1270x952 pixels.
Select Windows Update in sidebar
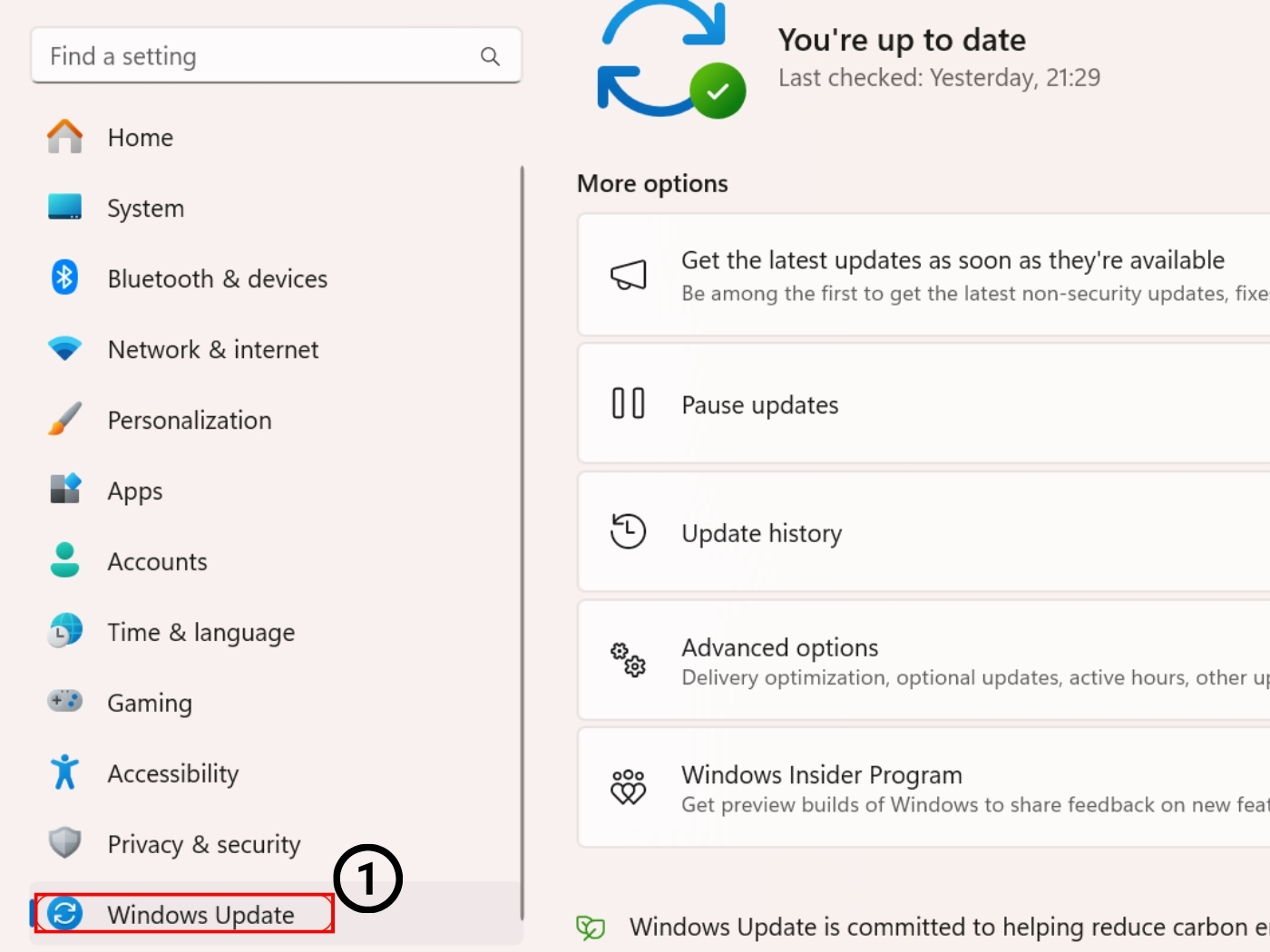(276, 914)
